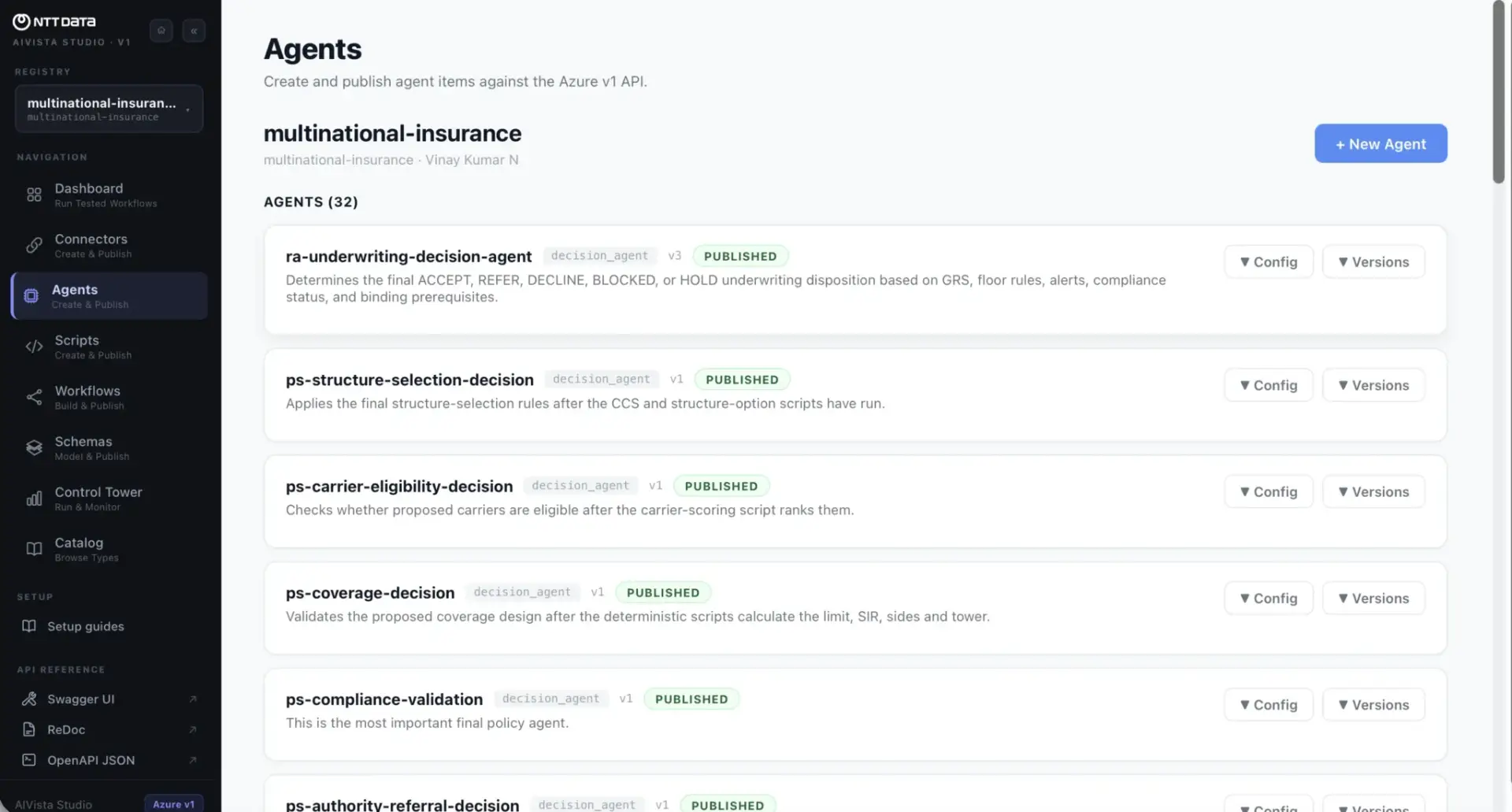Viewport: 1512px width, 812px height.
Task: Click the Scripts code-bracket icon
Action: [x=34, y=347]
